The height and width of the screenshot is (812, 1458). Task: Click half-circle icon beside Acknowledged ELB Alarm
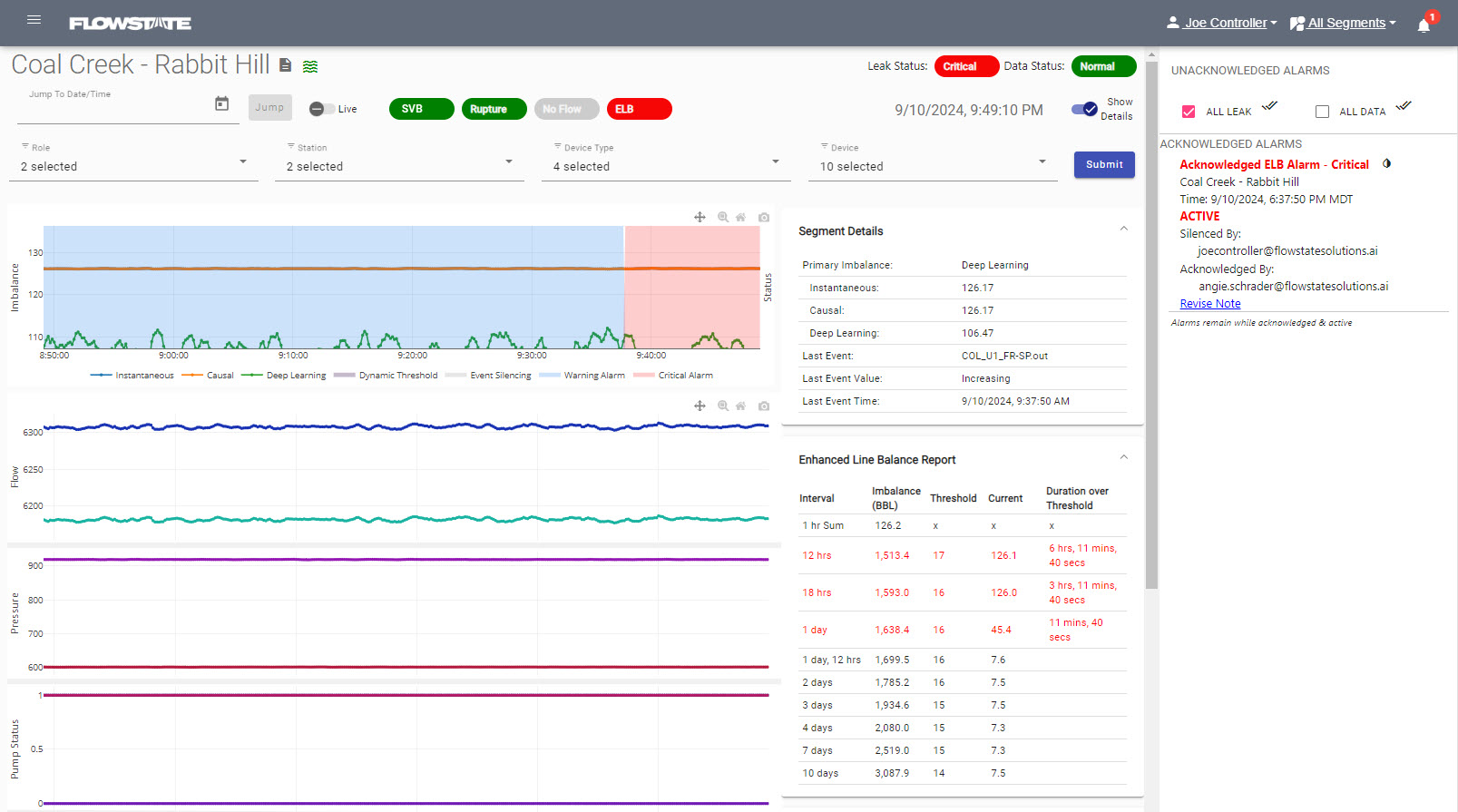[x=1386, y=164]
